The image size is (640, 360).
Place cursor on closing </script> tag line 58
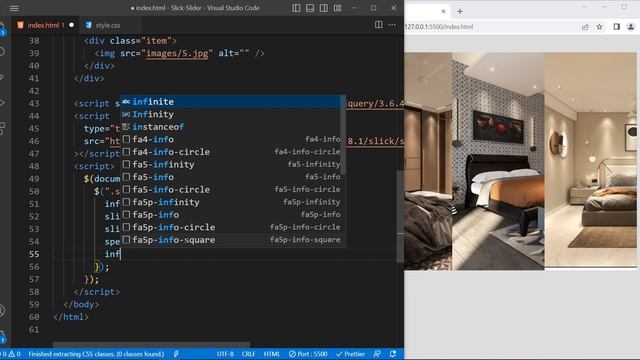pyautogui.click(x=97, y=292)
